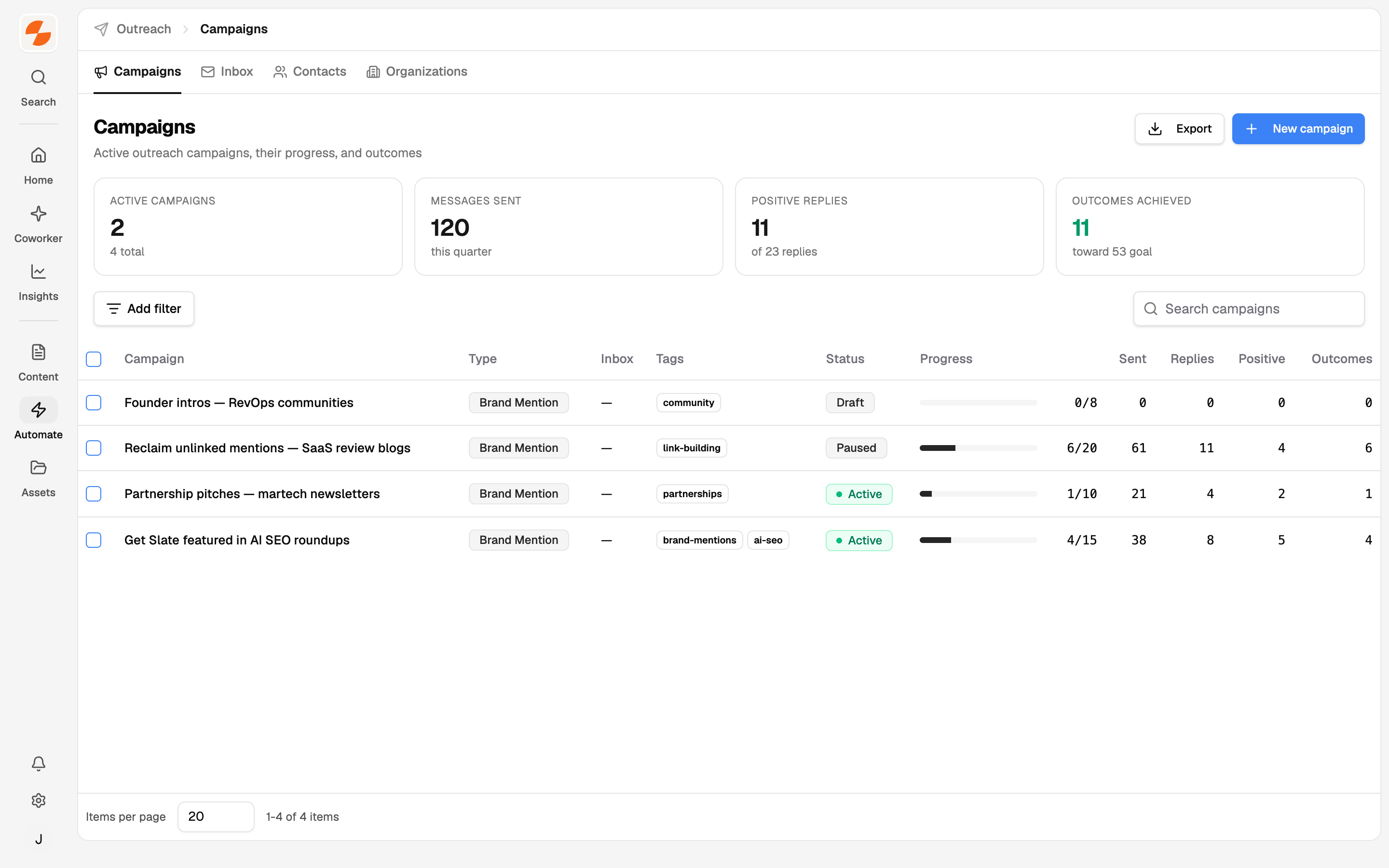1389x868 pixels.
Task: Open Partnership pitches — martech newsletters
Action: (252, 494)
